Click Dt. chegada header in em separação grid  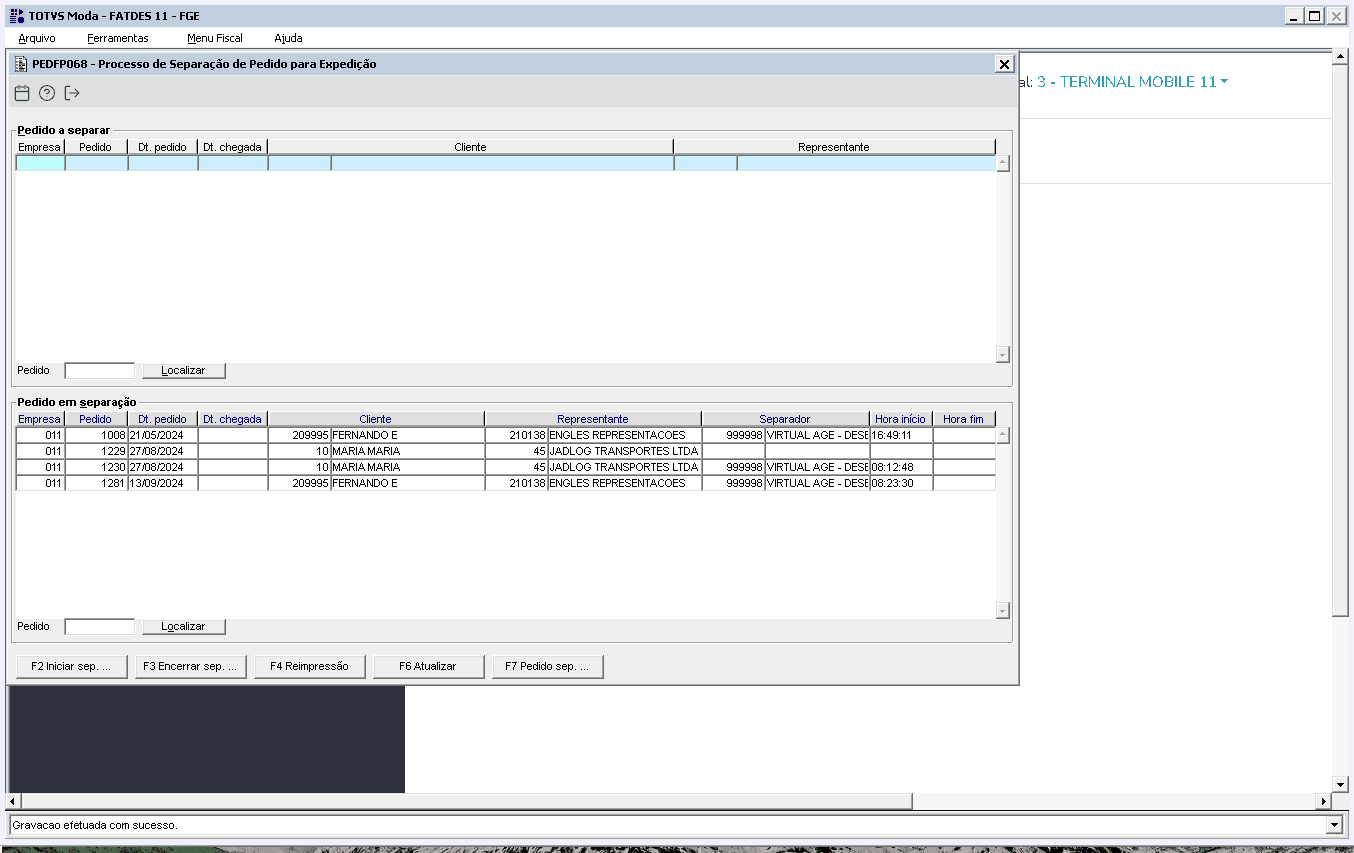(x=232, y=419)
